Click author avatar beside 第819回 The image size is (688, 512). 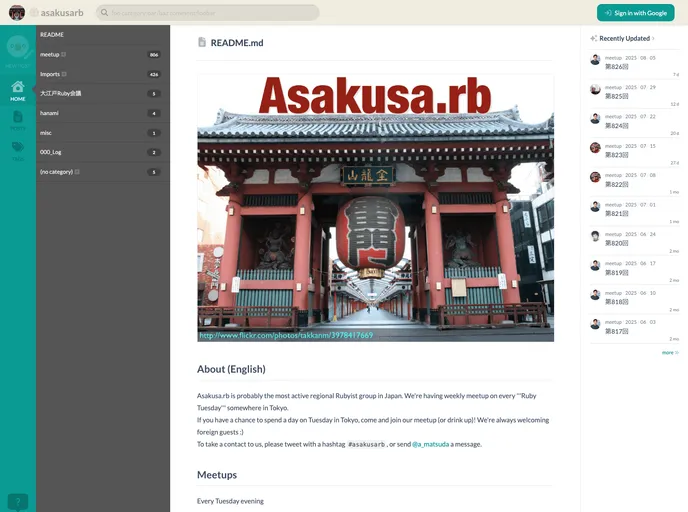(x=595, y=265)
